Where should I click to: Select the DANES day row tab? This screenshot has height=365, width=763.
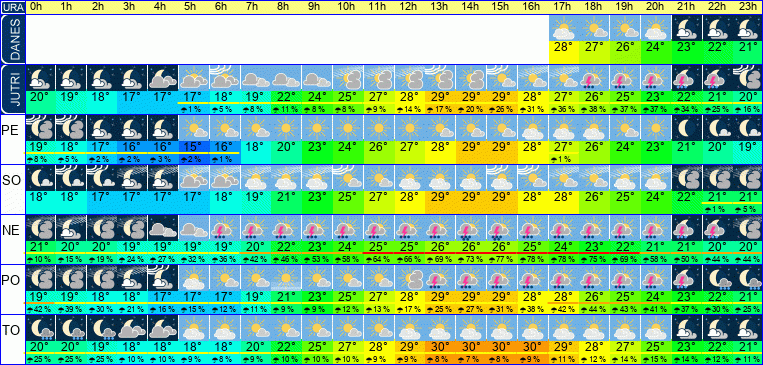(x=13, y=39)
